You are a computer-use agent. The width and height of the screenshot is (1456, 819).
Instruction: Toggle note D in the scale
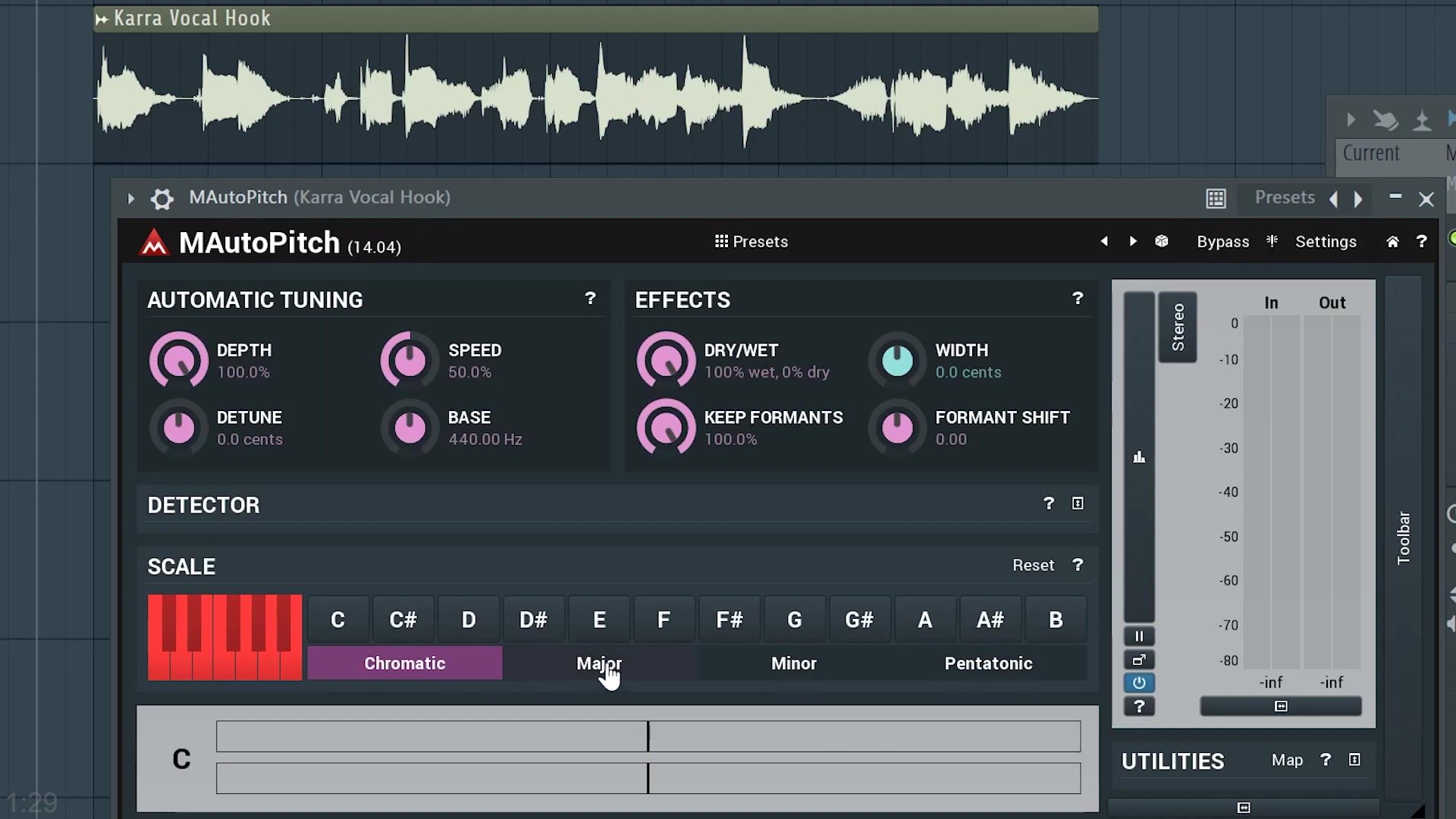click(x=469, y=620)
